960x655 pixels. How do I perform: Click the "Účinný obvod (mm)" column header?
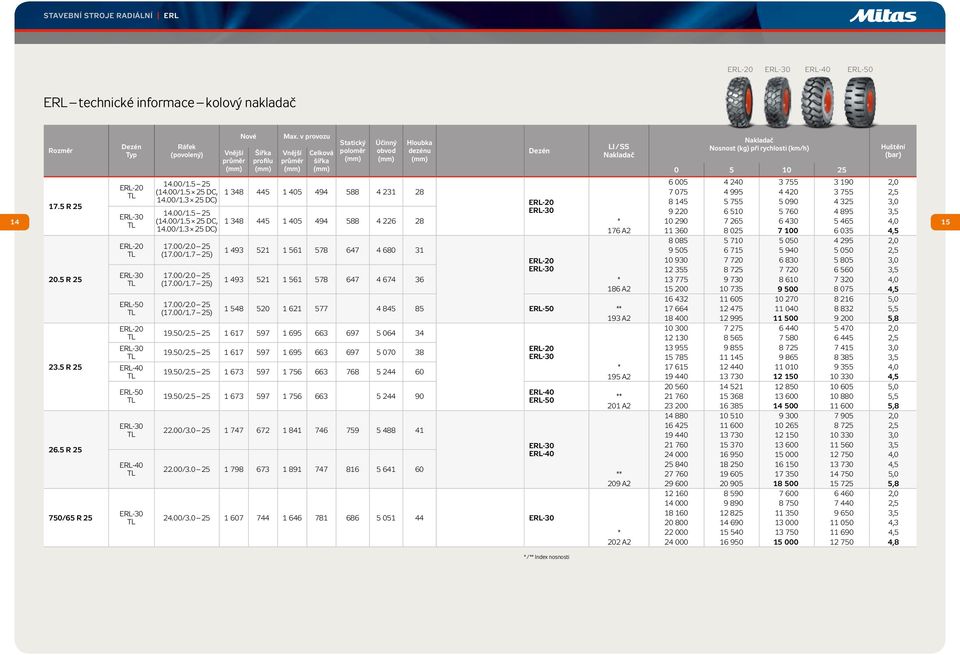(386, 151)
